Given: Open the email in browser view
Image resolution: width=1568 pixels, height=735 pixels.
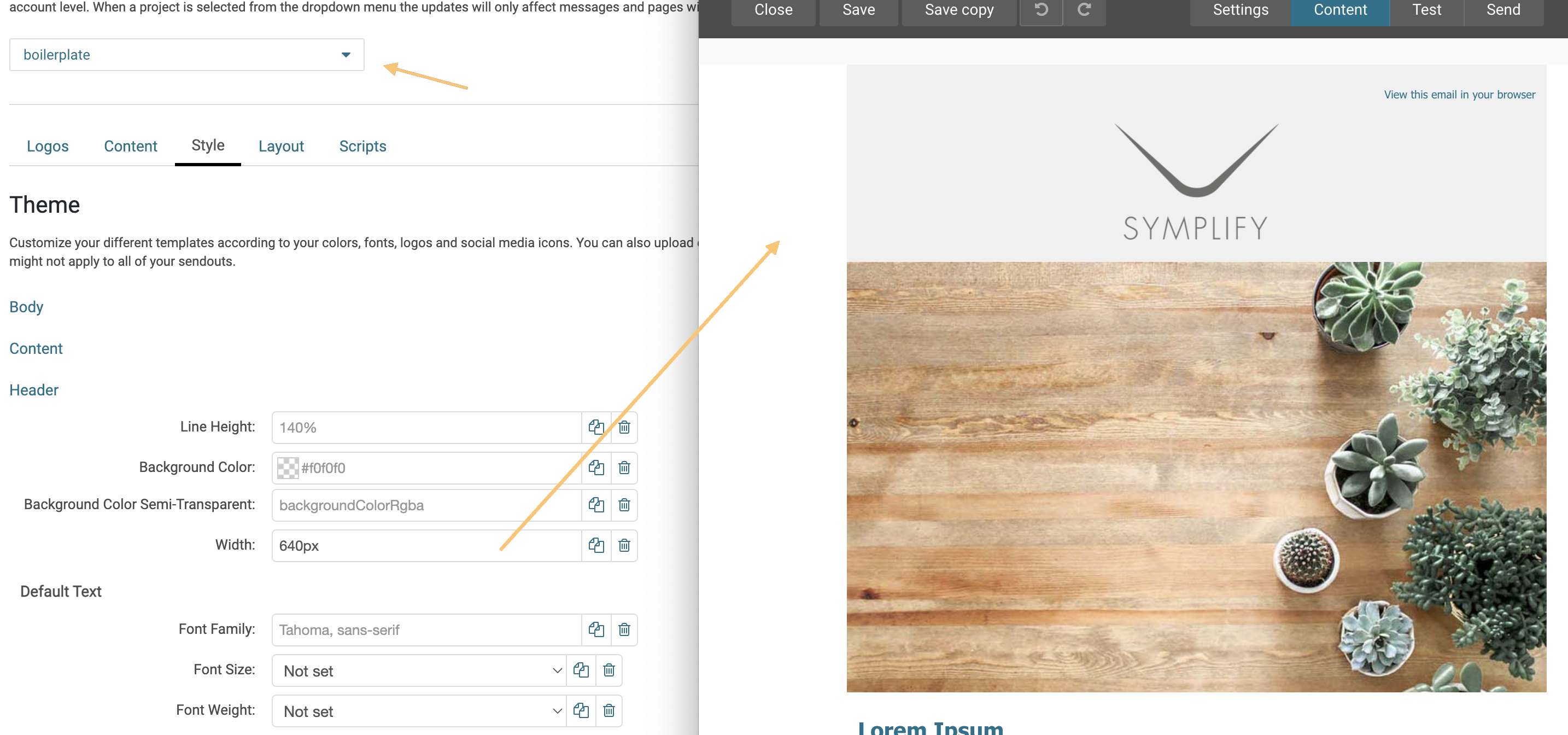Looking at the screenshot, I should tap(1459, 95).
